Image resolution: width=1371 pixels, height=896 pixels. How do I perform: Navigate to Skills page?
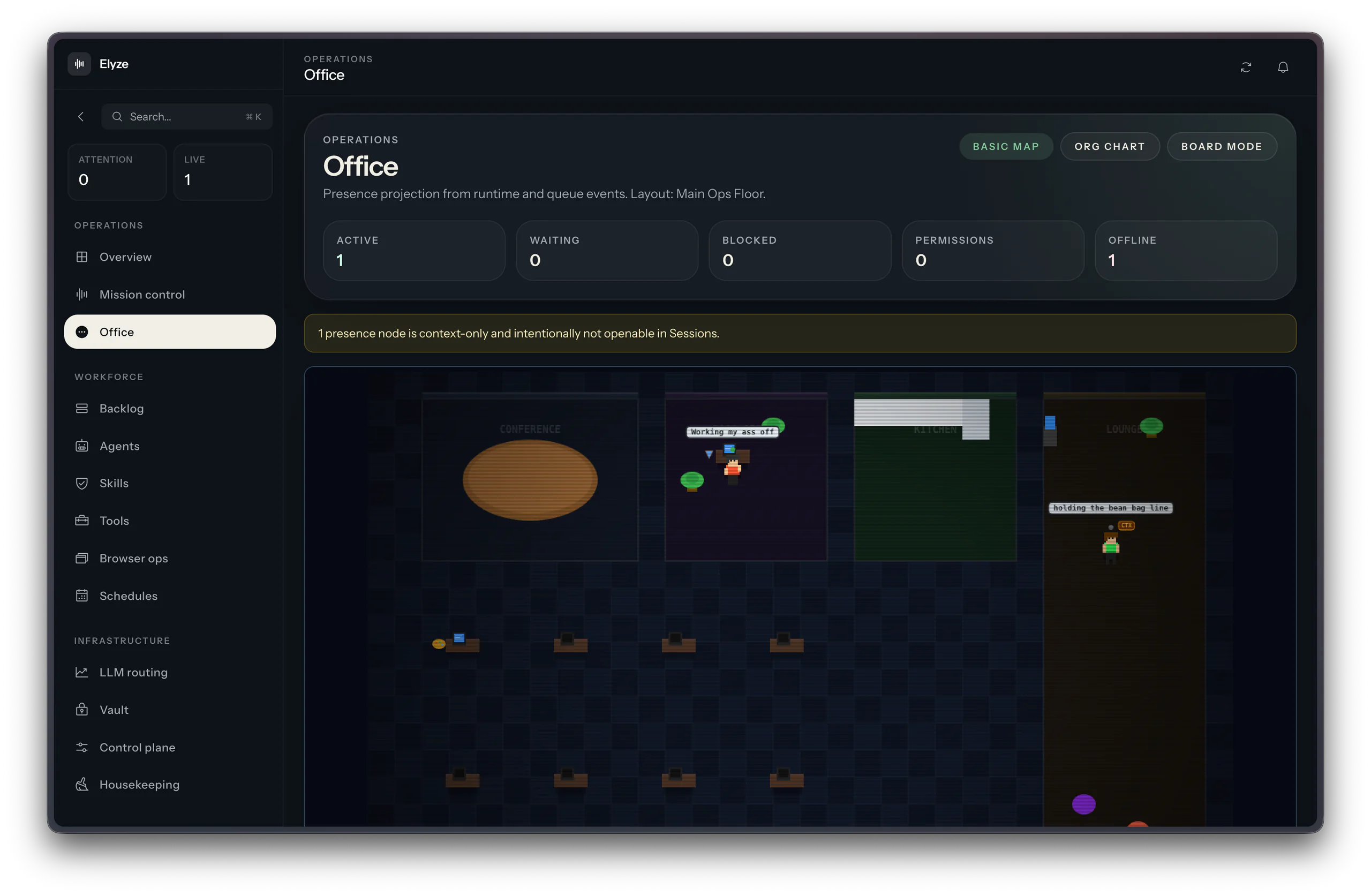point(114,484)
